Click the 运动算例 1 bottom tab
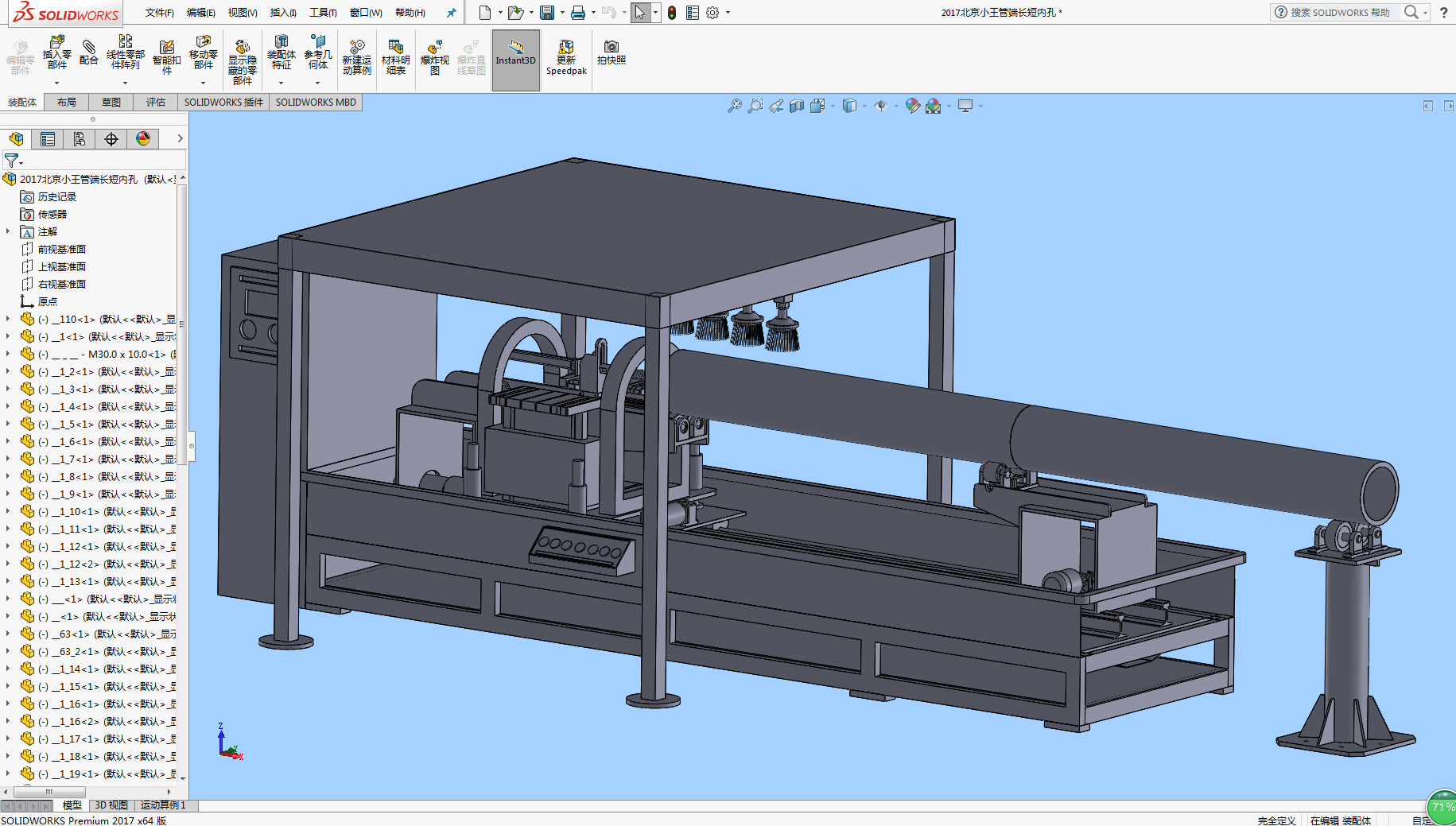1456x826 pixels. (163, 805)
